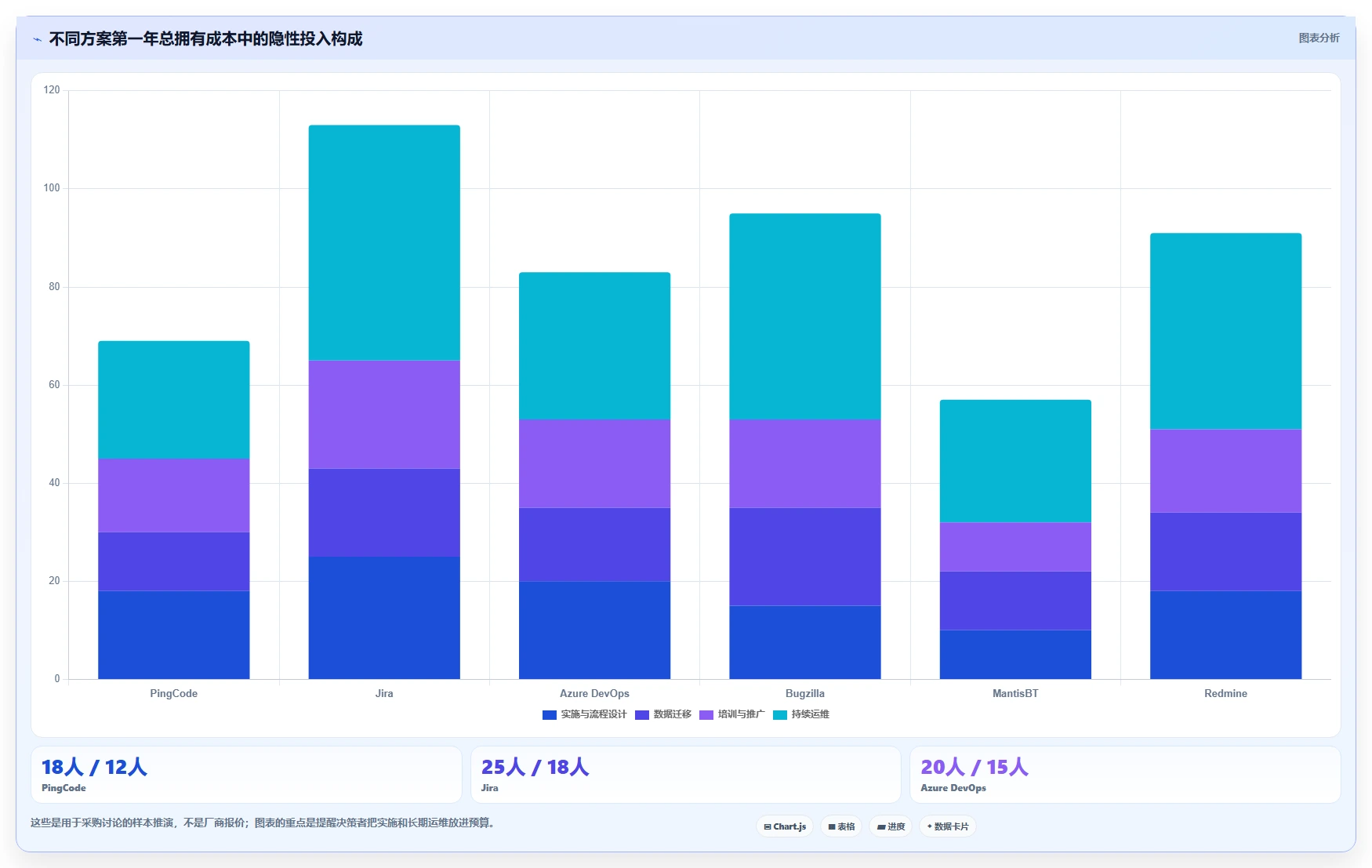
Task: Toggle the 数据迁移 legend color box
Action: 642,715
